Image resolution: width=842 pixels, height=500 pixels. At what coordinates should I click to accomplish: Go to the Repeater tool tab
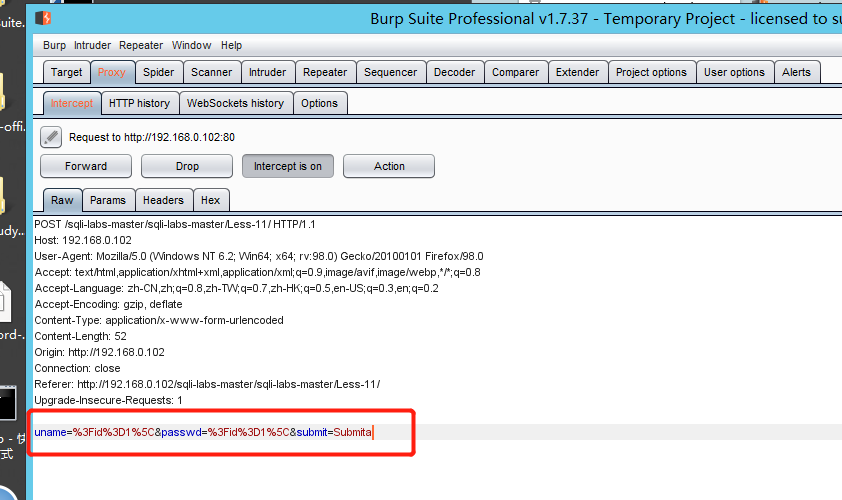pos(325,72)
